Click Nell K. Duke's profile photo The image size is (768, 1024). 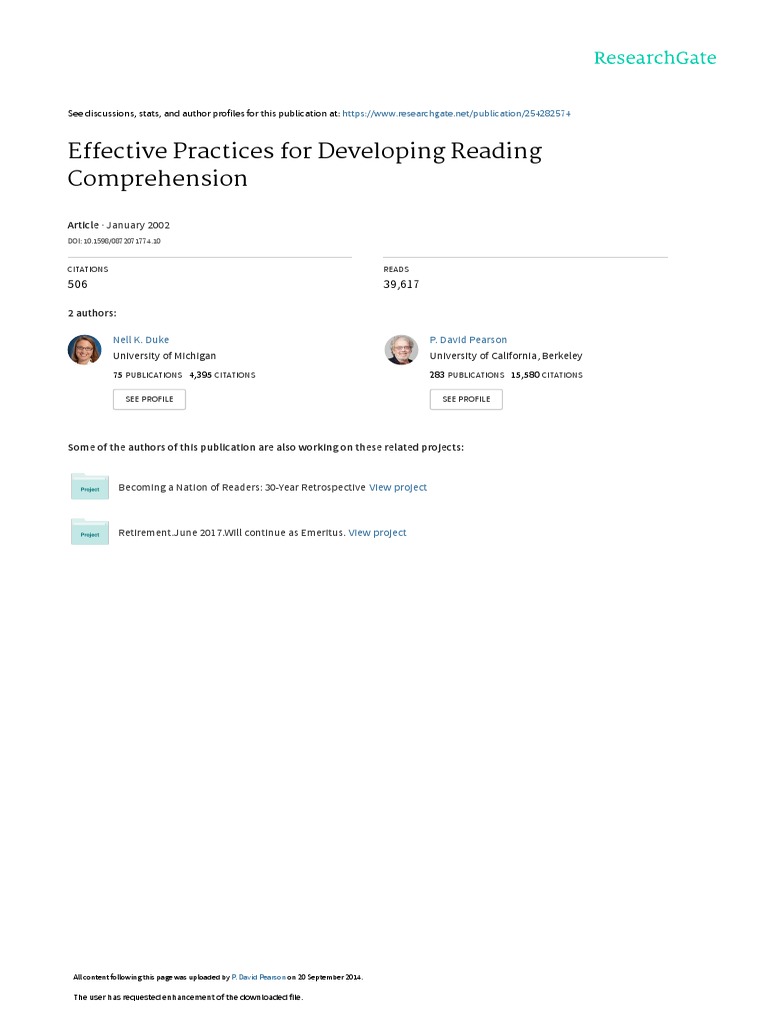coord(84,350)
